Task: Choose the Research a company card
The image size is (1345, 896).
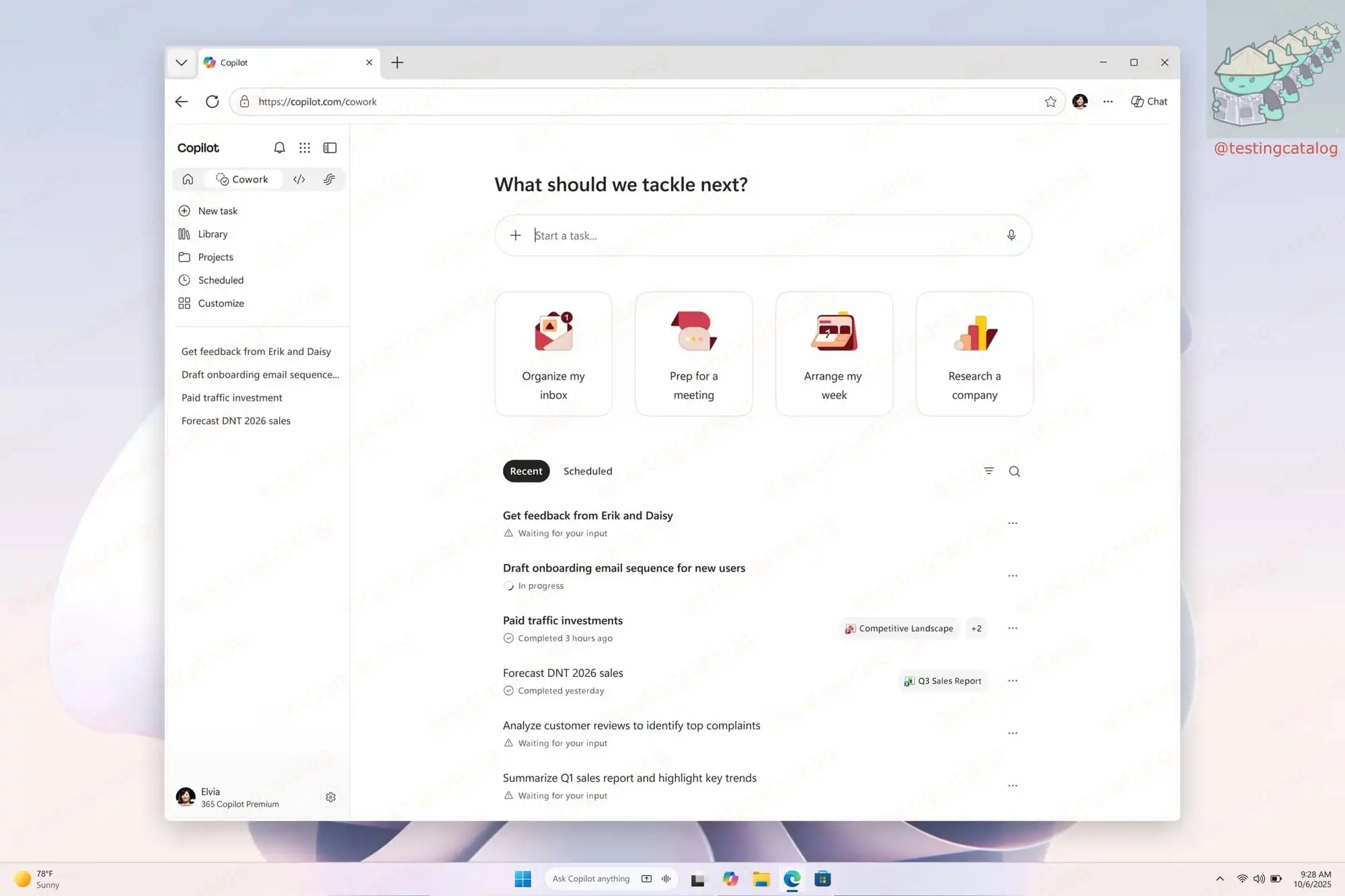Action: coord(974,354)
